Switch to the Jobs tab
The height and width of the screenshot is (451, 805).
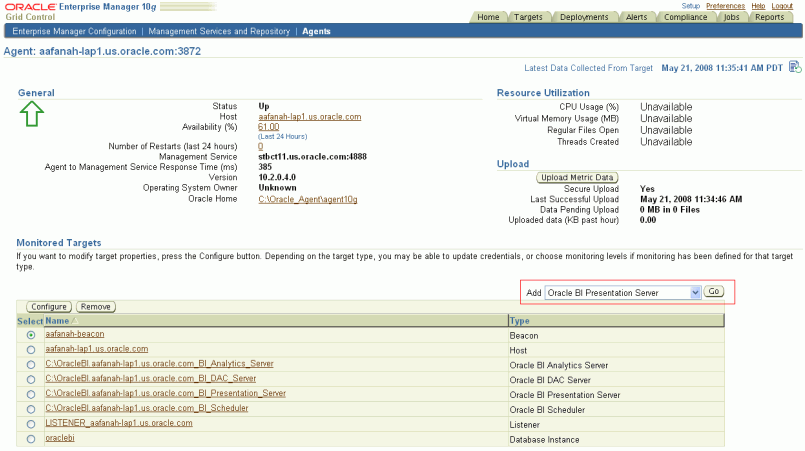tap(731, 17)
